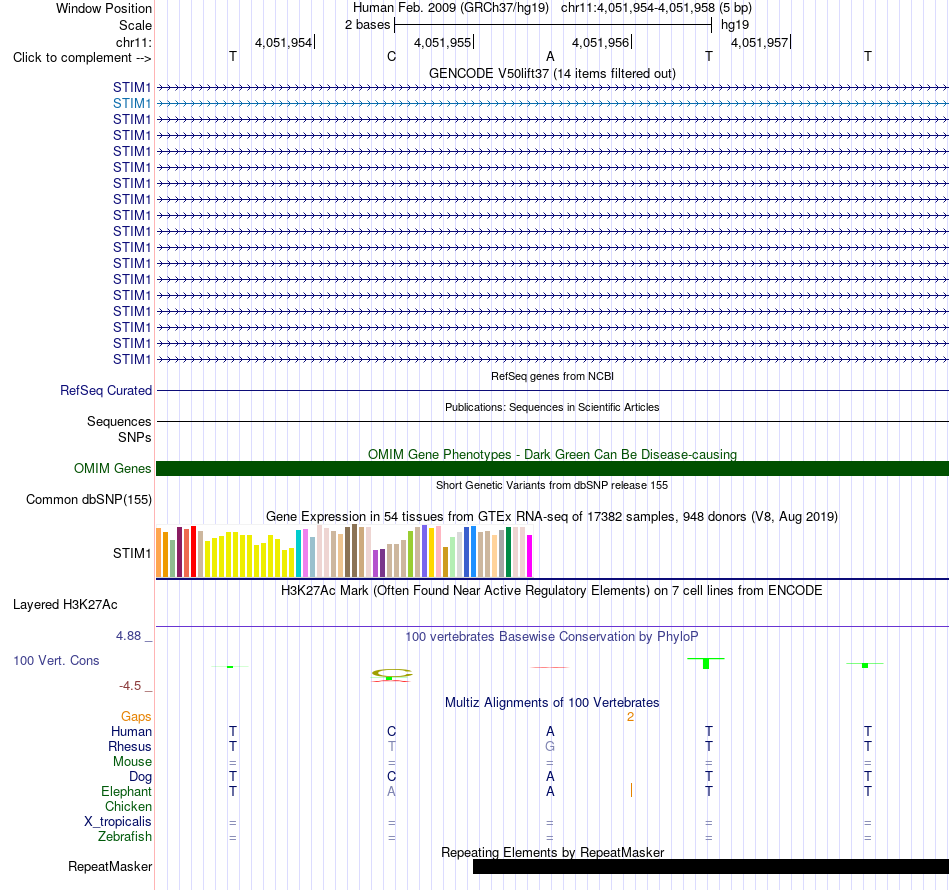Click the 4,051,957 ruler position

click(x=759, y=42)
